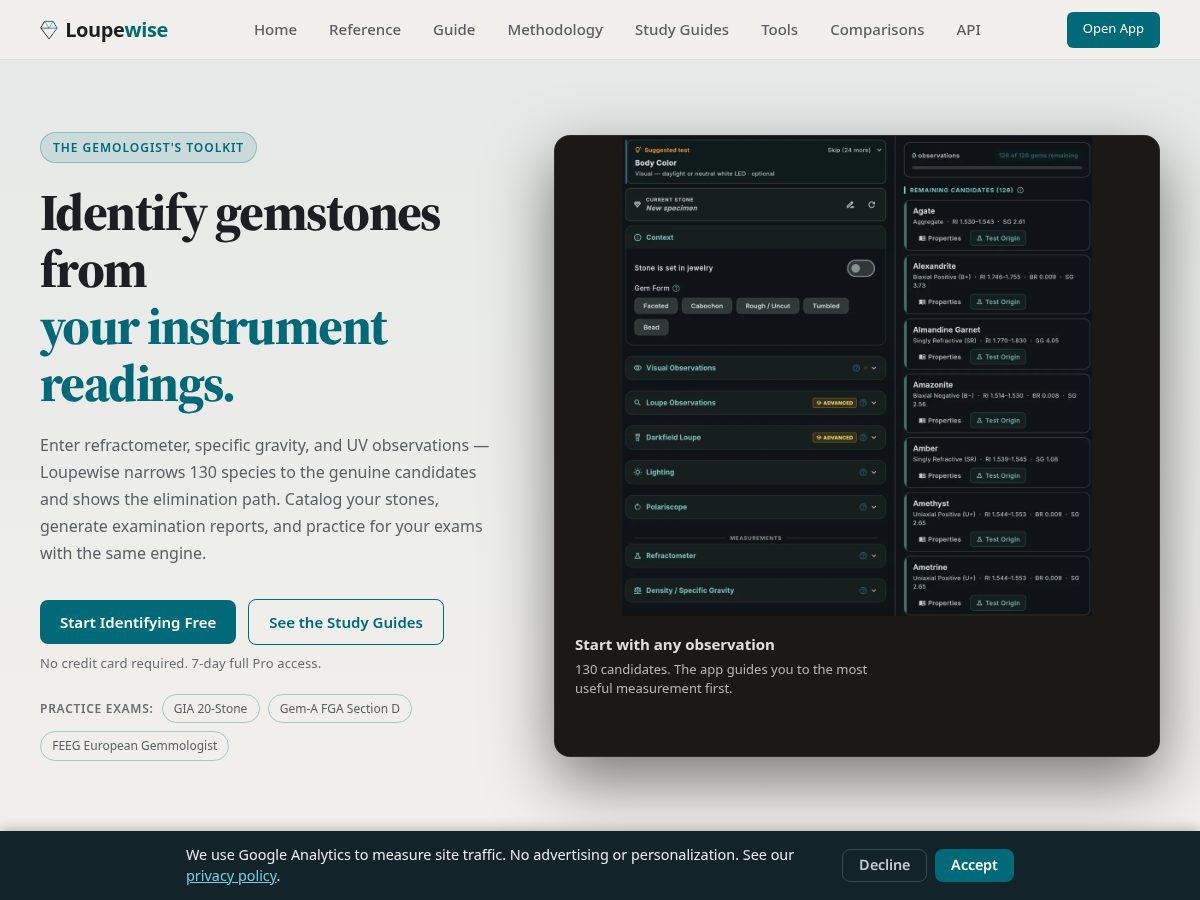This screenshot has height=900, width=1200.
Task: Open the Skip (24 more) dropdown
Action: coord(855,150)
